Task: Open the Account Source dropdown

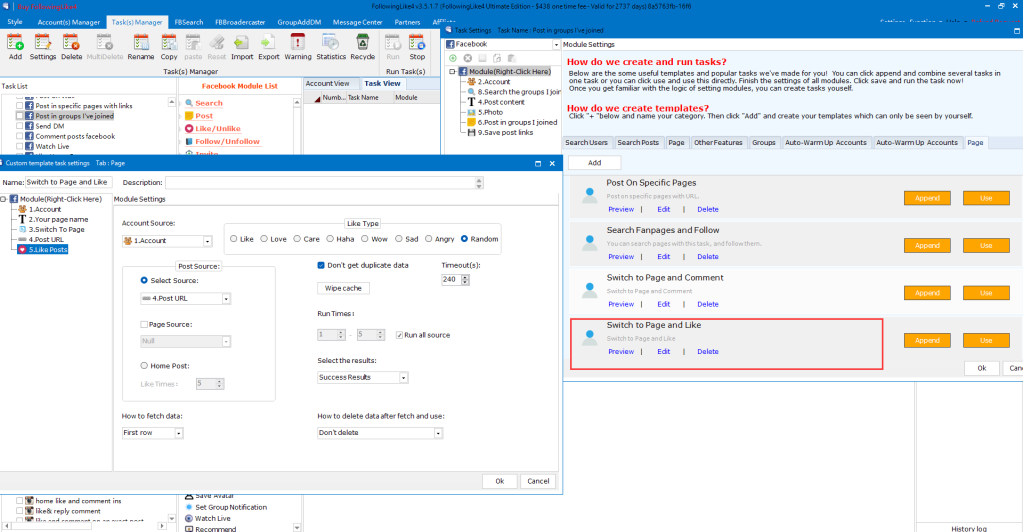Action: (x=207, y=241)
